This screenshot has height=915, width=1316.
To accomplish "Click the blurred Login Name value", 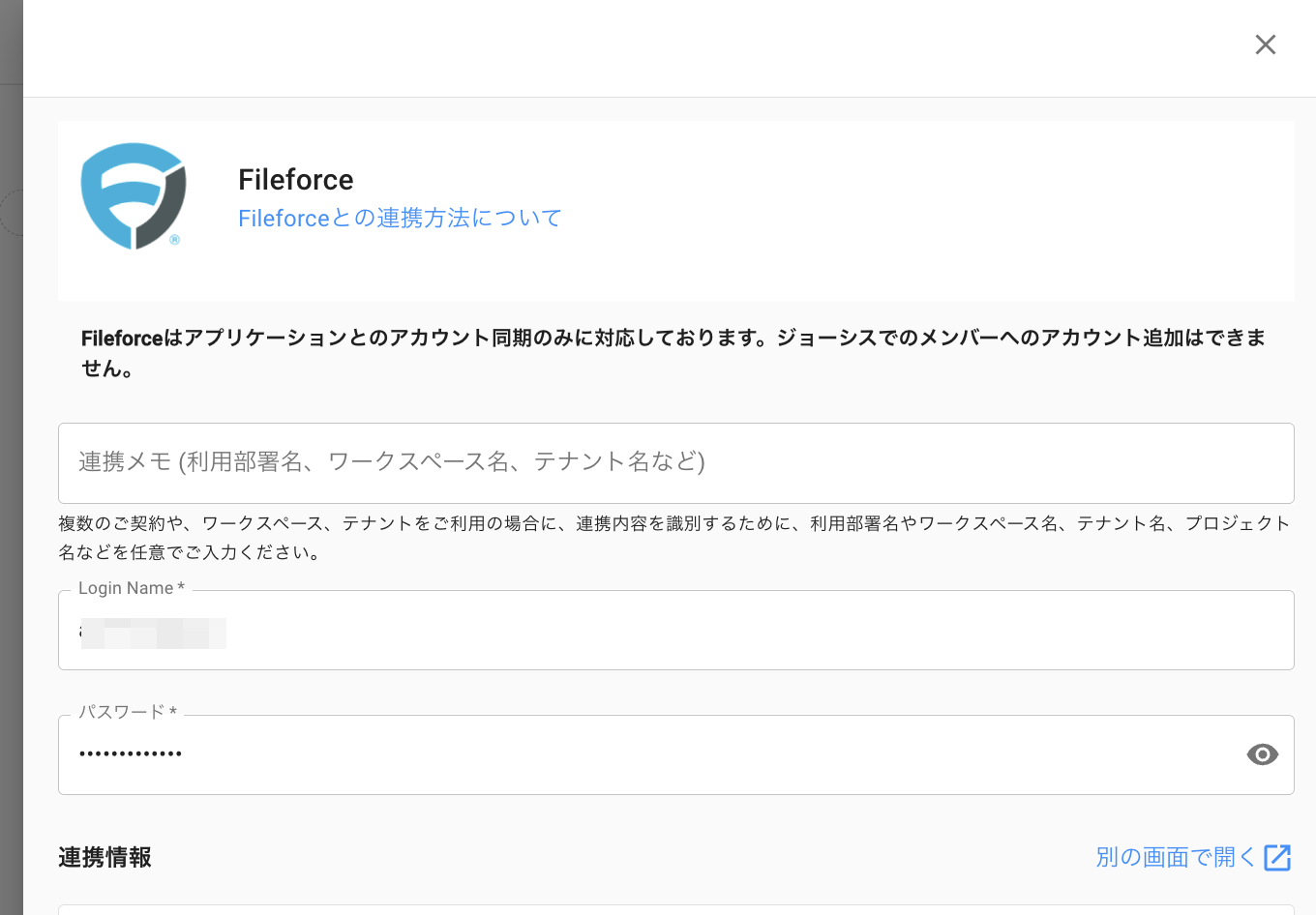I will coord(154,634).
